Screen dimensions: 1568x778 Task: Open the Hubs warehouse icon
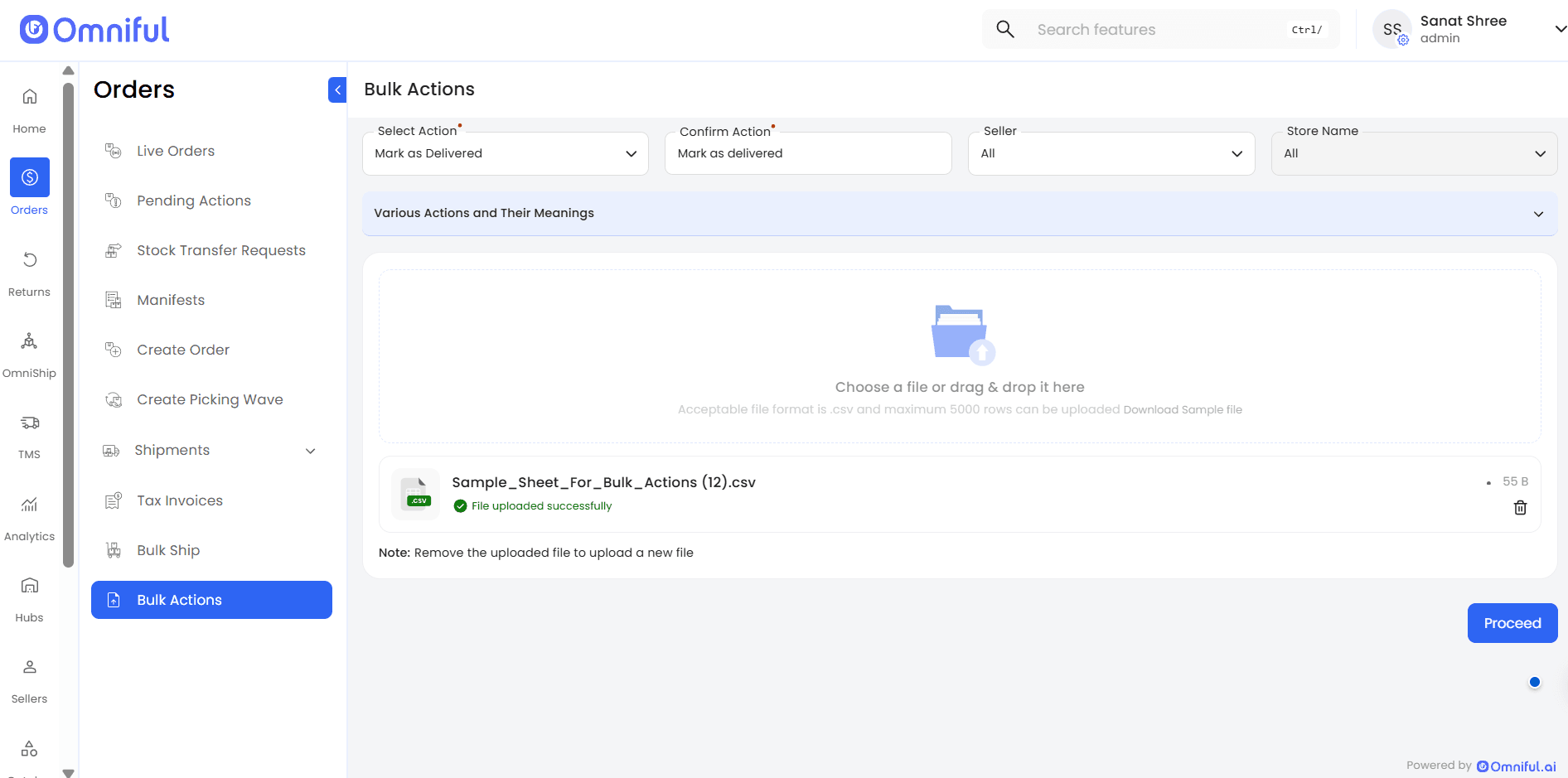pos(29,586)
